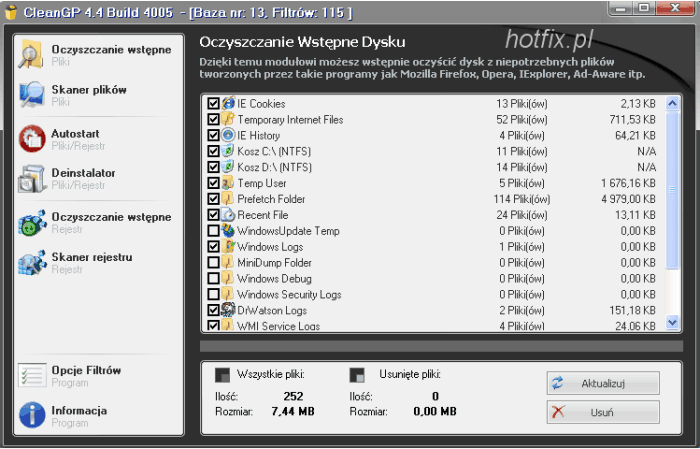This screenshot has width=700, height=449.
Task: Uncheck the IE Cookies checkbox
Action: [213, 103]
